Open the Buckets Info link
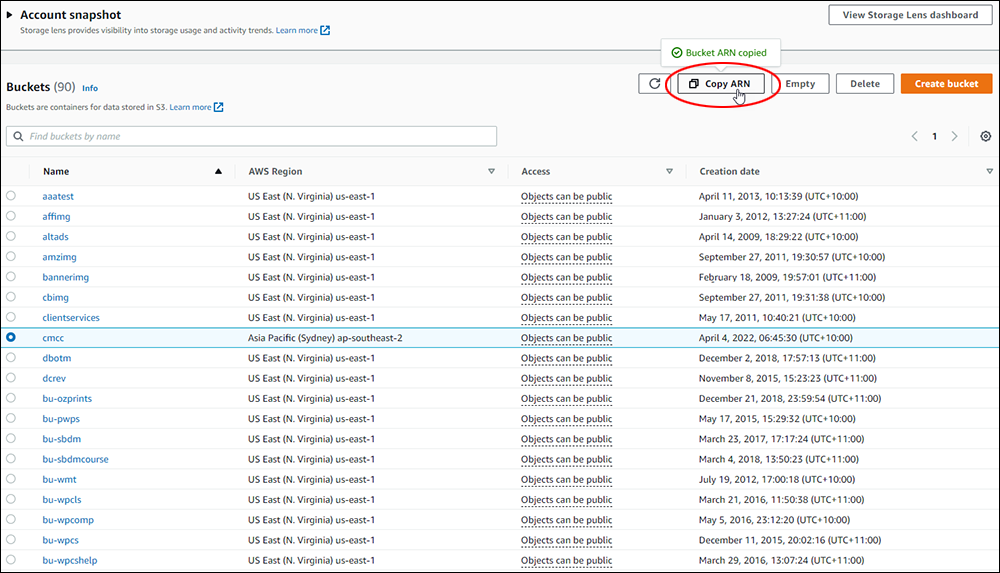Image resolution: width=1000 pixels, height=573 pixels. [90, 88]
